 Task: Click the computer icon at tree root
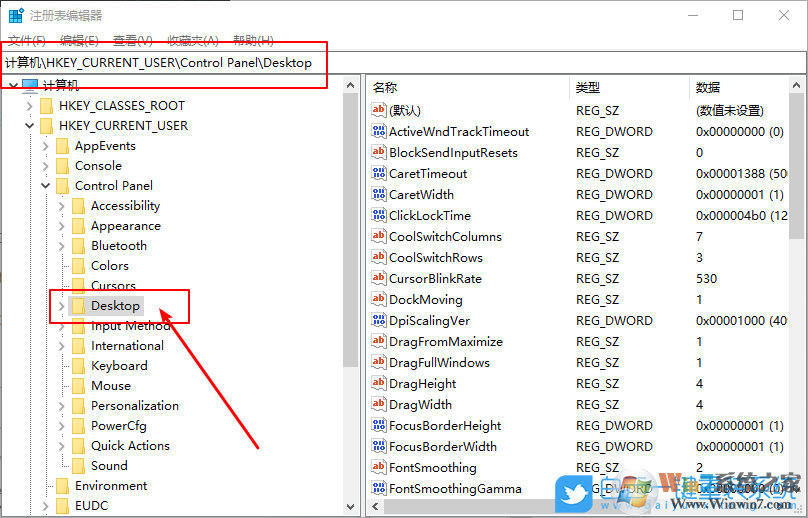tap(30, 86)
